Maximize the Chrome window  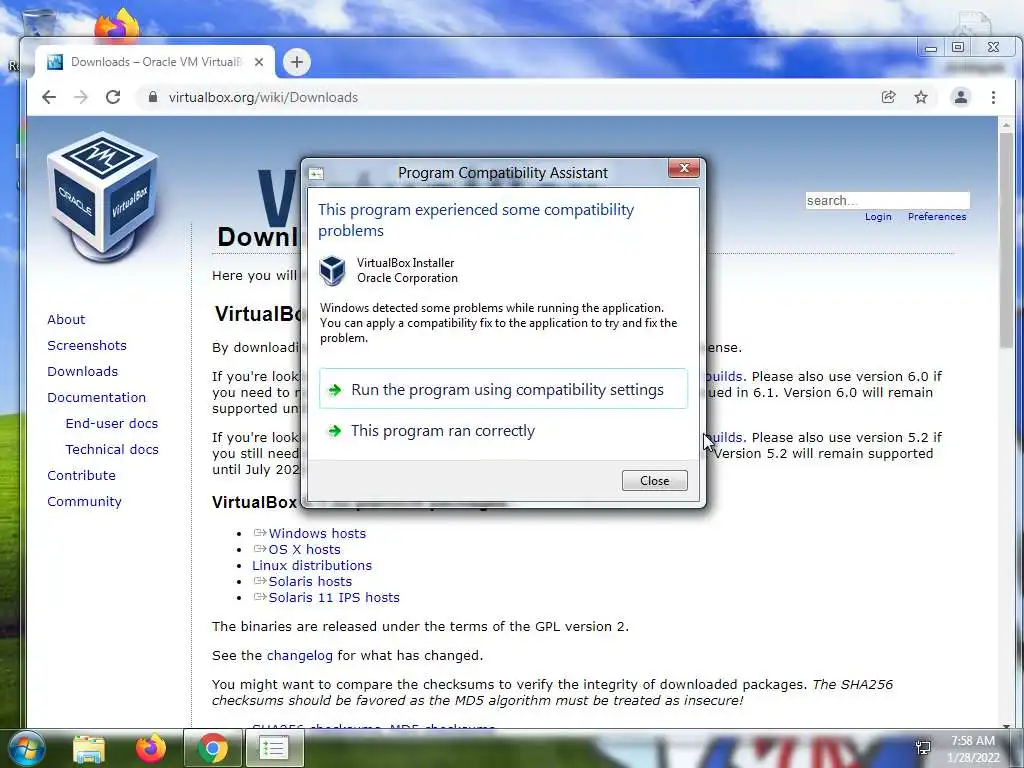pos(957,47)
